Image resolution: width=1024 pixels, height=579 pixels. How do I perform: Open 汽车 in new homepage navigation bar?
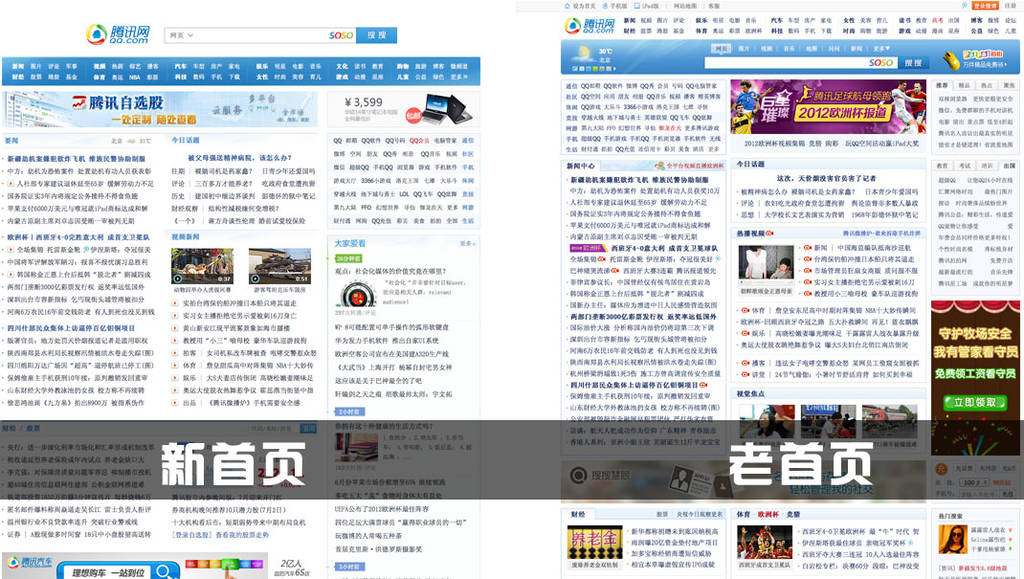click(181, 67)
